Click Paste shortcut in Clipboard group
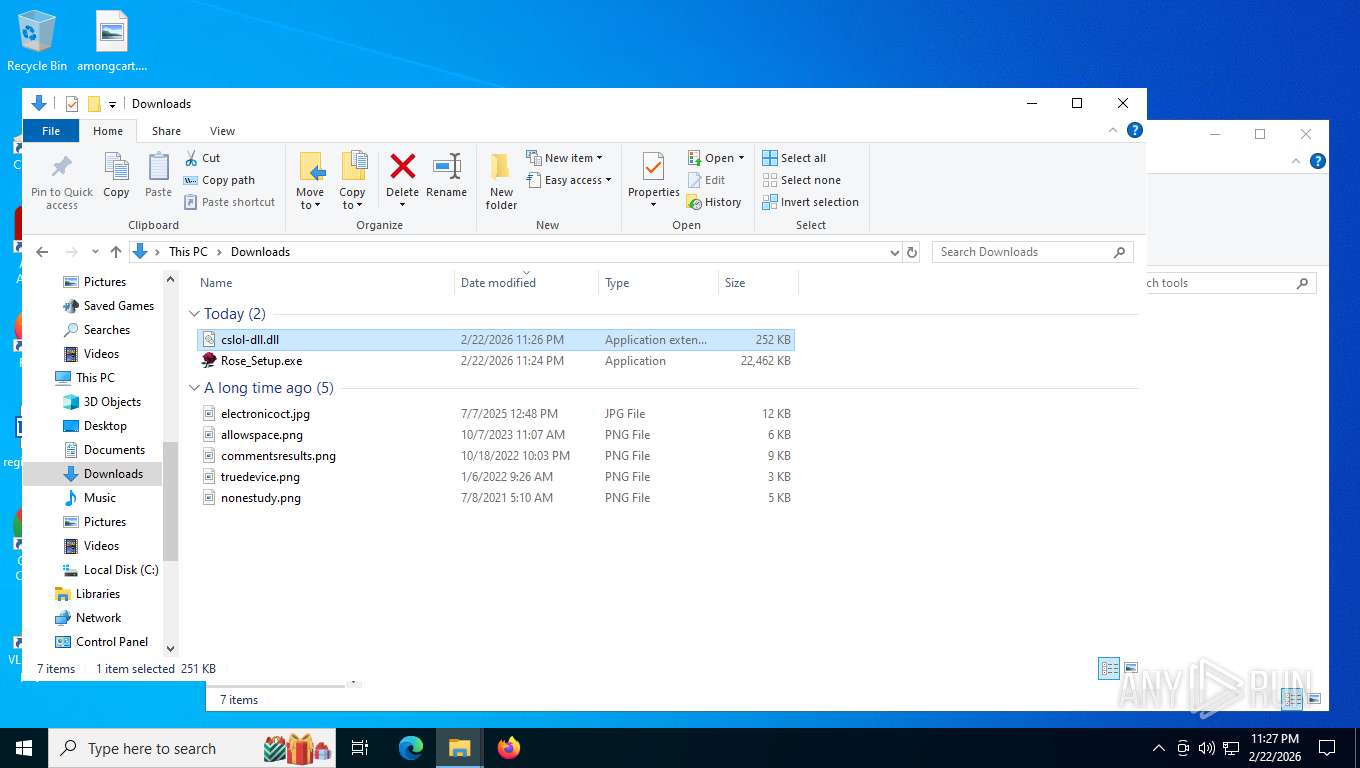The width and height of the screenshot is (1360, 768). click(x=229, y=202)
